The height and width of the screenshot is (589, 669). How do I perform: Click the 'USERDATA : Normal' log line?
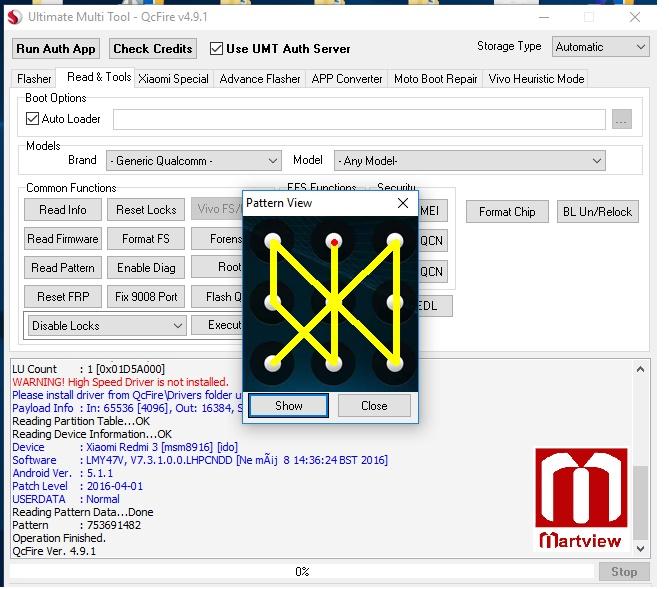pos(66,499)
